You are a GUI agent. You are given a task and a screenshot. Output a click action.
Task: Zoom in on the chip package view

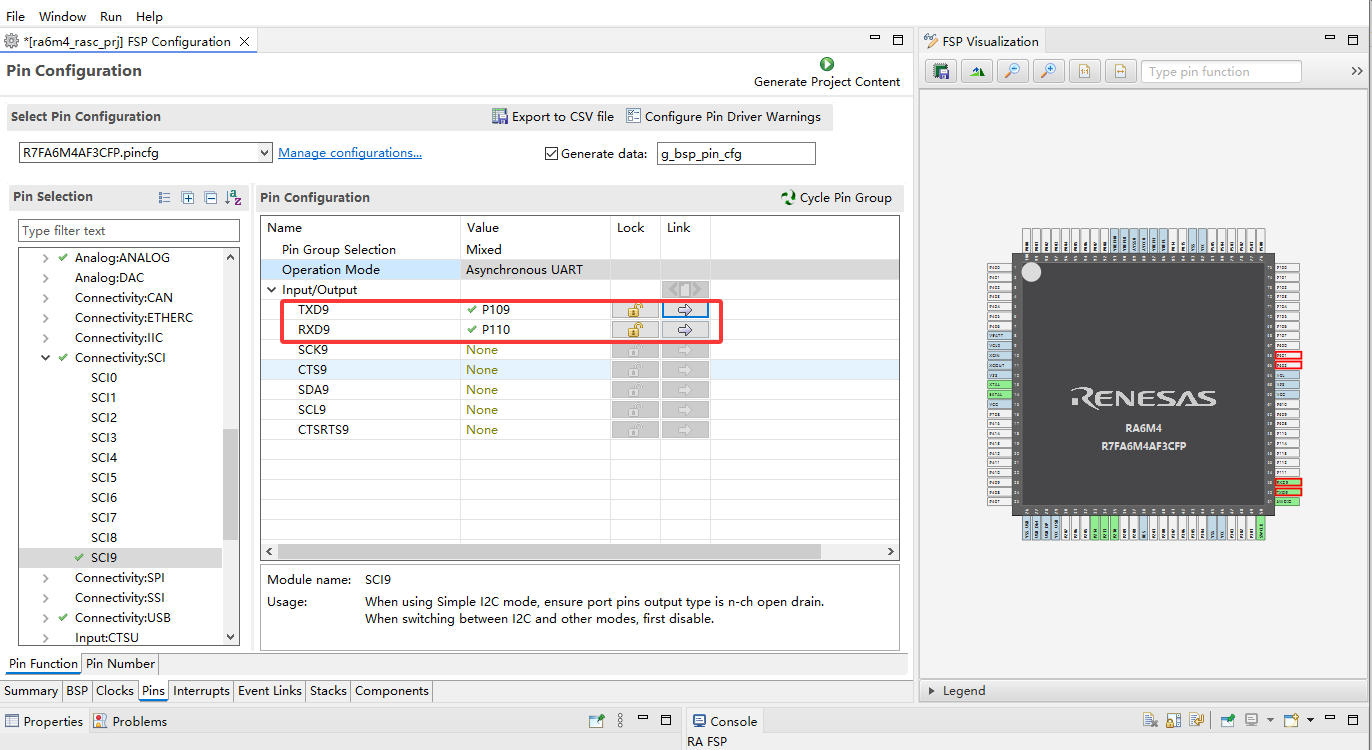(x=1048, y=71)
